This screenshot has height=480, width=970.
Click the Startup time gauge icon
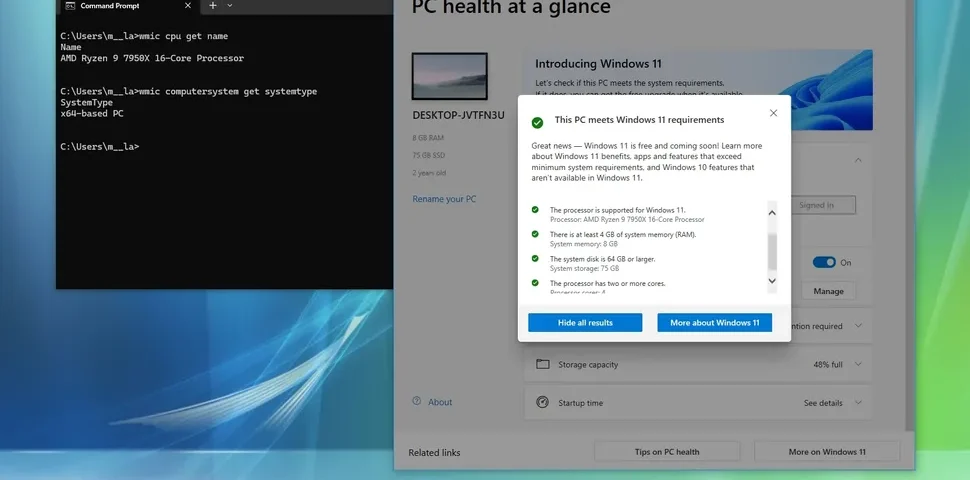click(x=543, y=402)
